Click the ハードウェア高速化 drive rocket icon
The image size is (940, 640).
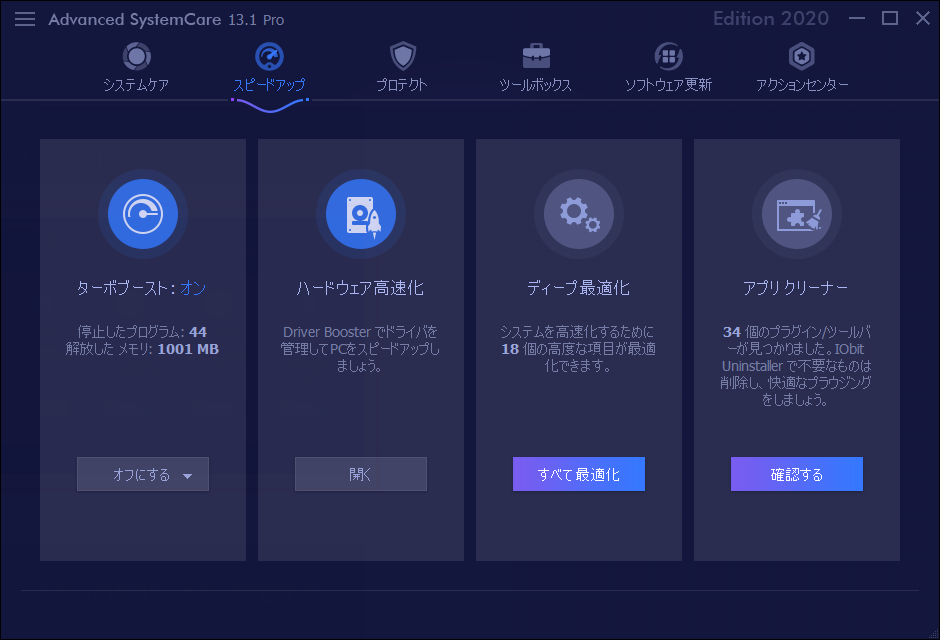pos(361,214)
